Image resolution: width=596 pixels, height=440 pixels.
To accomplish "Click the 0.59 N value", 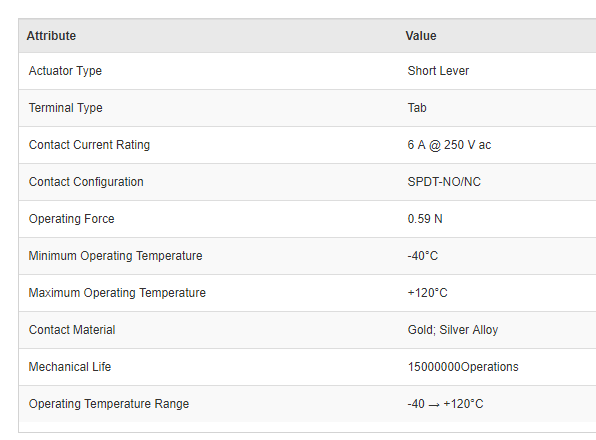I will point(425,219).
